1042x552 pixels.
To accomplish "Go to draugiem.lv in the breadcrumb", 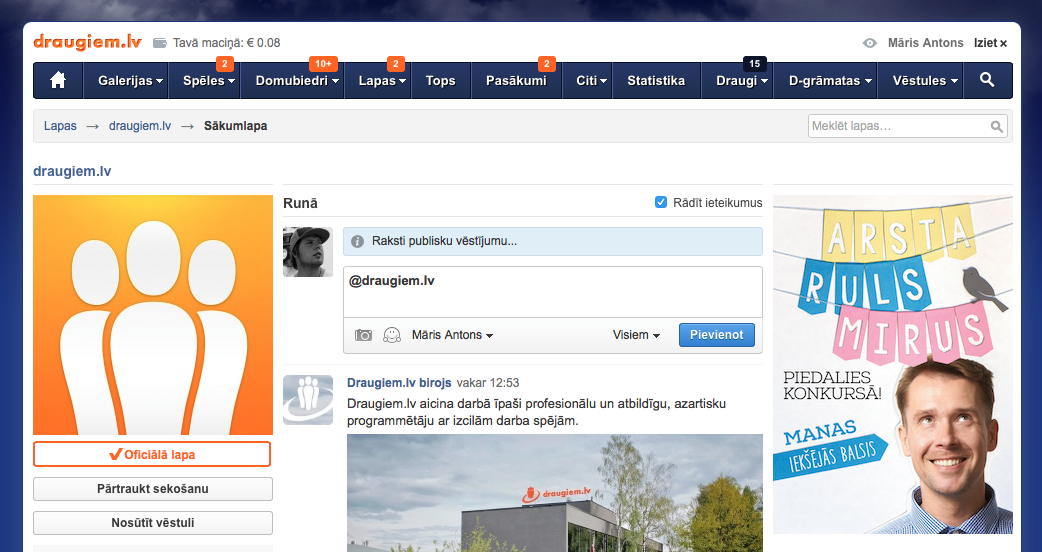I will click(x=140, y=126).
